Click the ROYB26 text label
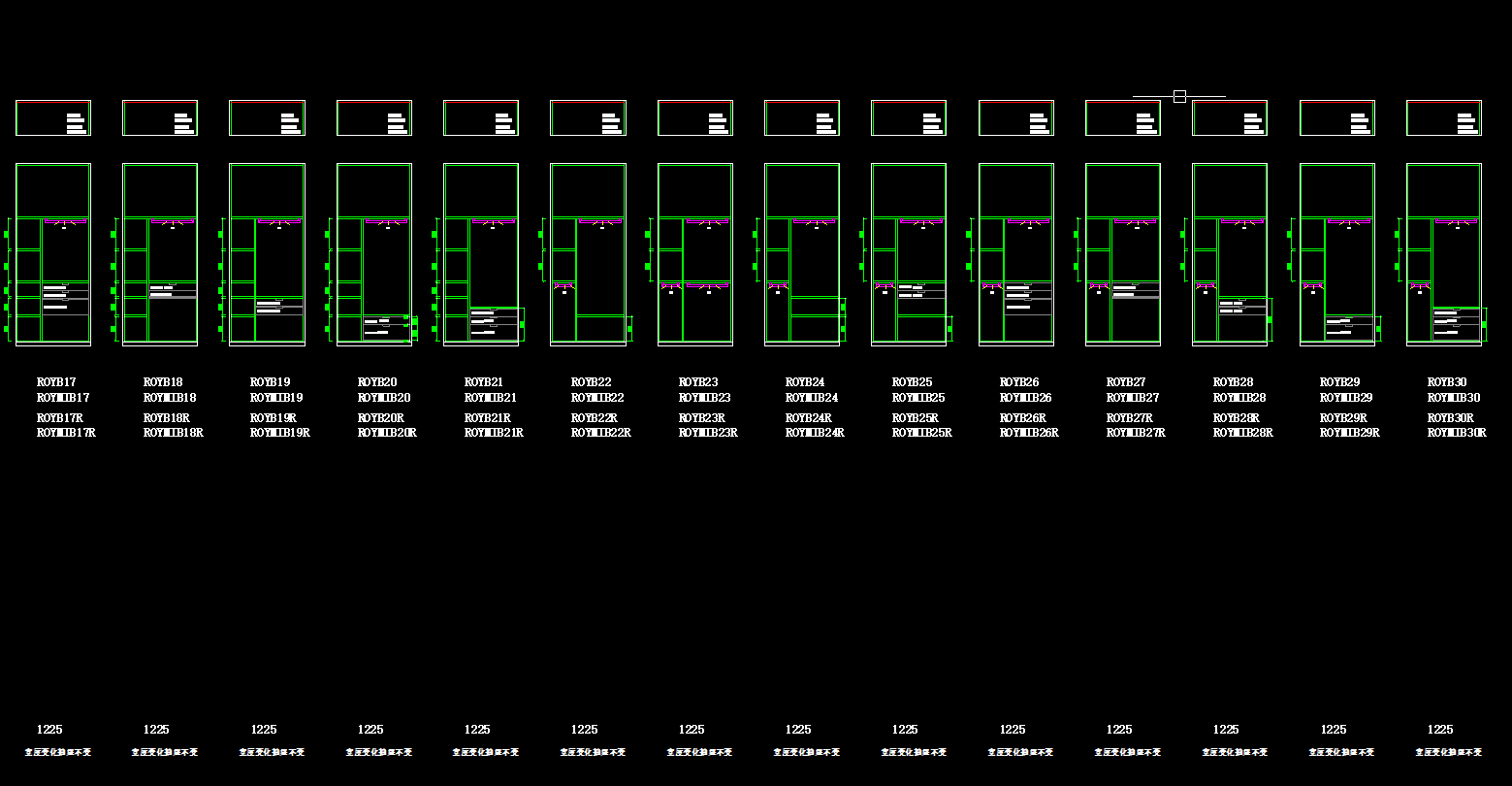This screenshot has width=1512, height=786. coord(1019,382)
